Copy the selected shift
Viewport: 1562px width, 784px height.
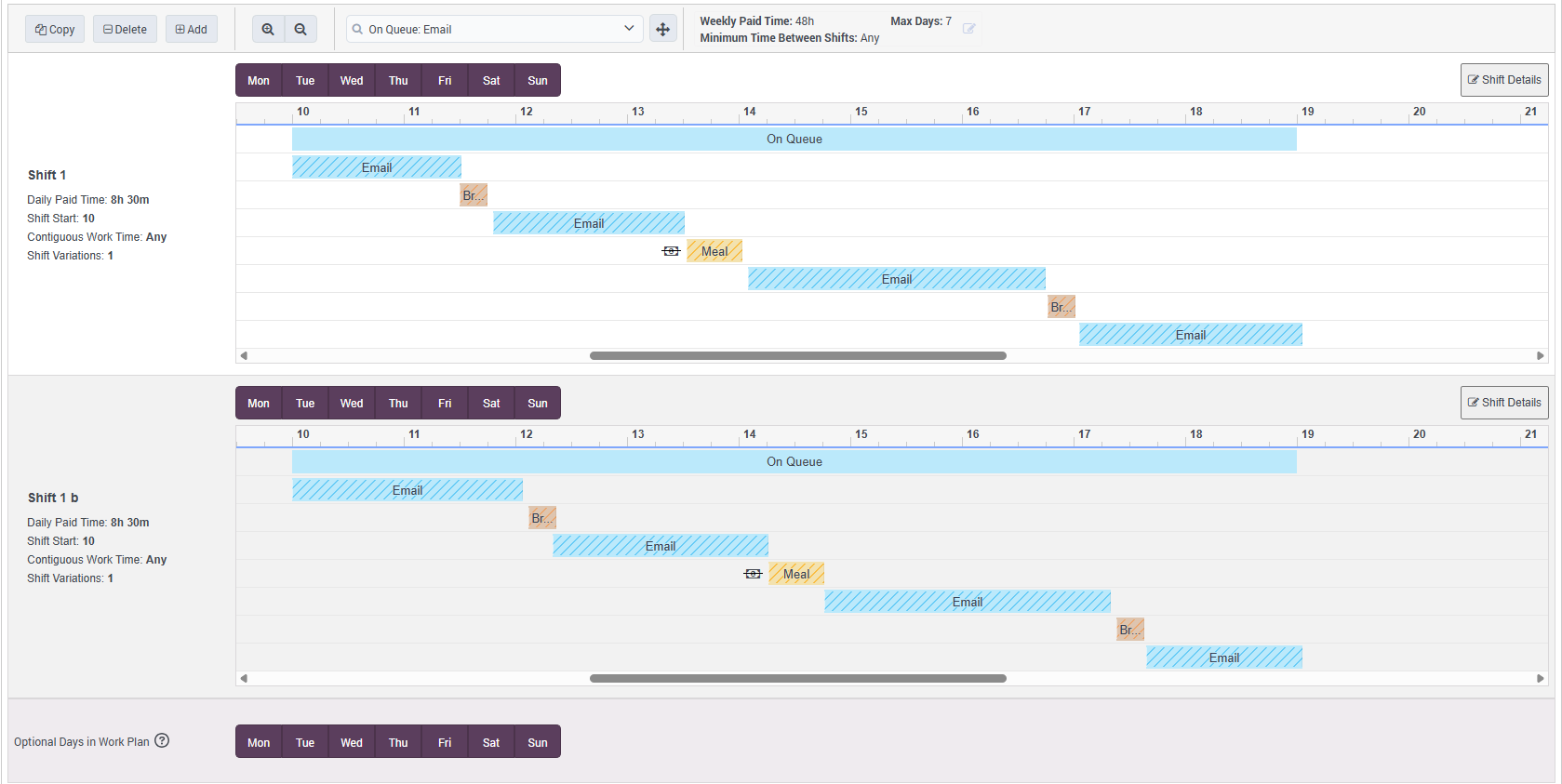click(x=55, y=29)
